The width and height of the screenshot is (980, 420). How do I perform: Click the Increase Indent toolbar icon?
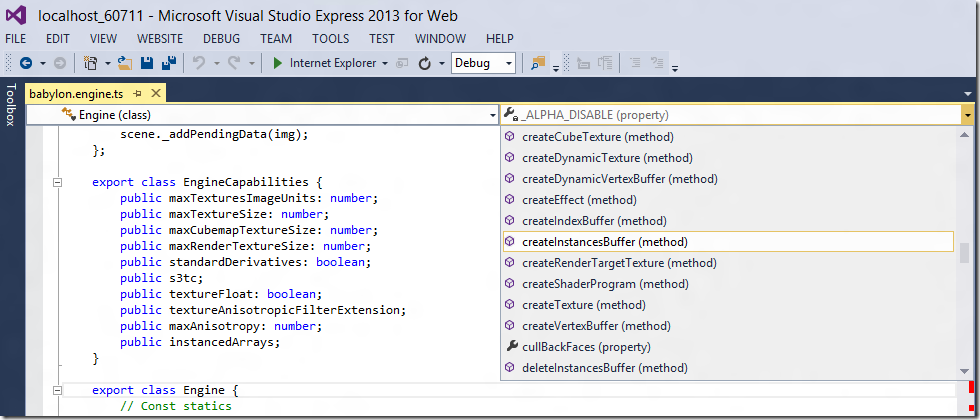pos(604,63)
